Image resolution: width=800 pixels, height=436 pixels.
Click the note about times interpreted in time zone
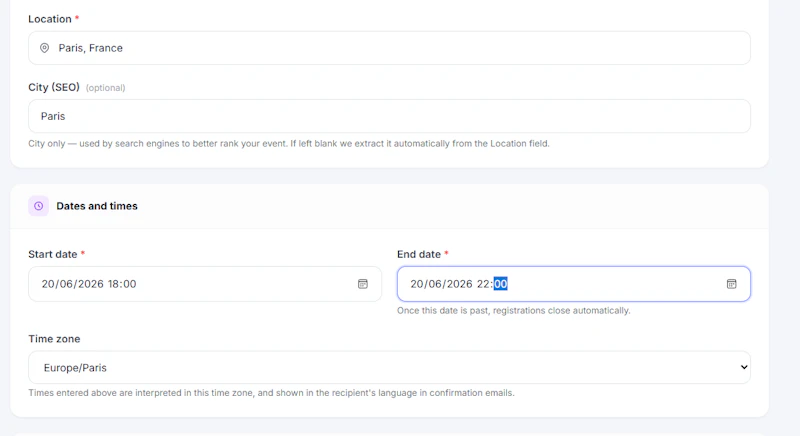pos(271,393)
